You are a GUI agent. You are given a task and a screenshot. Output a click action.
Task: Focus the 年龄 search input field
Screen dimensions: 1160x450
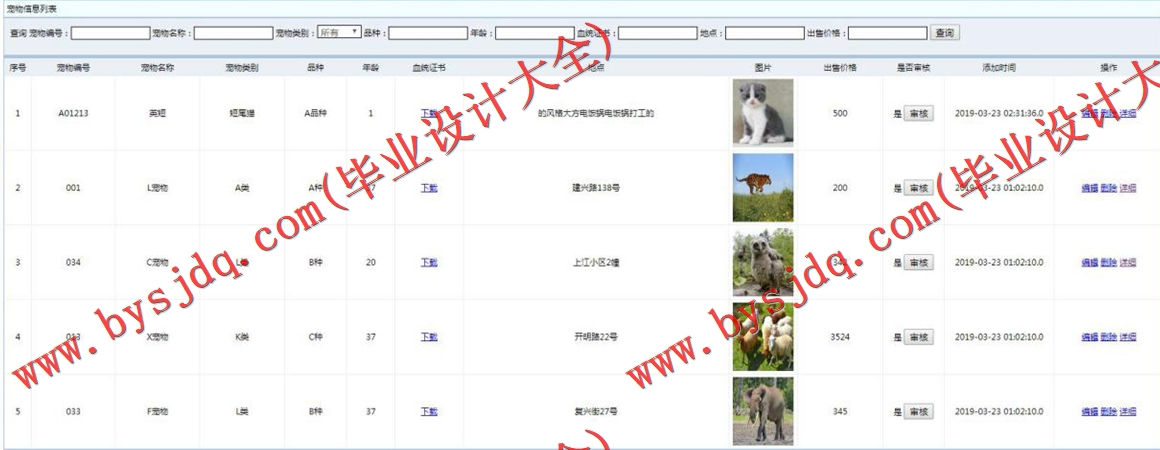(x=535, y=33)
